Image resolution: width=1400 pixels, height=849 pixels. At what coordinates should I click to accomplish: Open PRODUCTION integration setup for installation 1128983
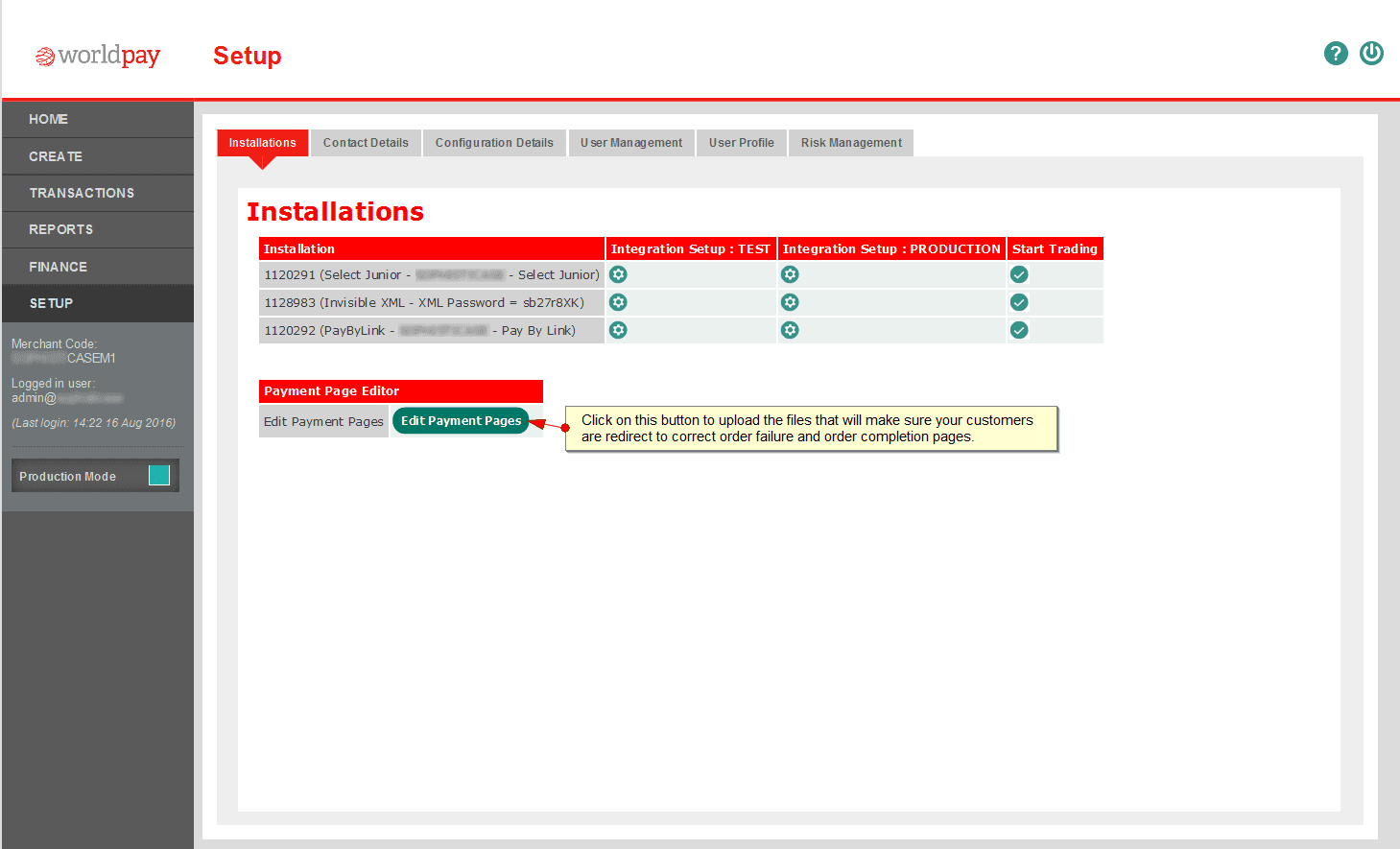click(x=790, y=302)
